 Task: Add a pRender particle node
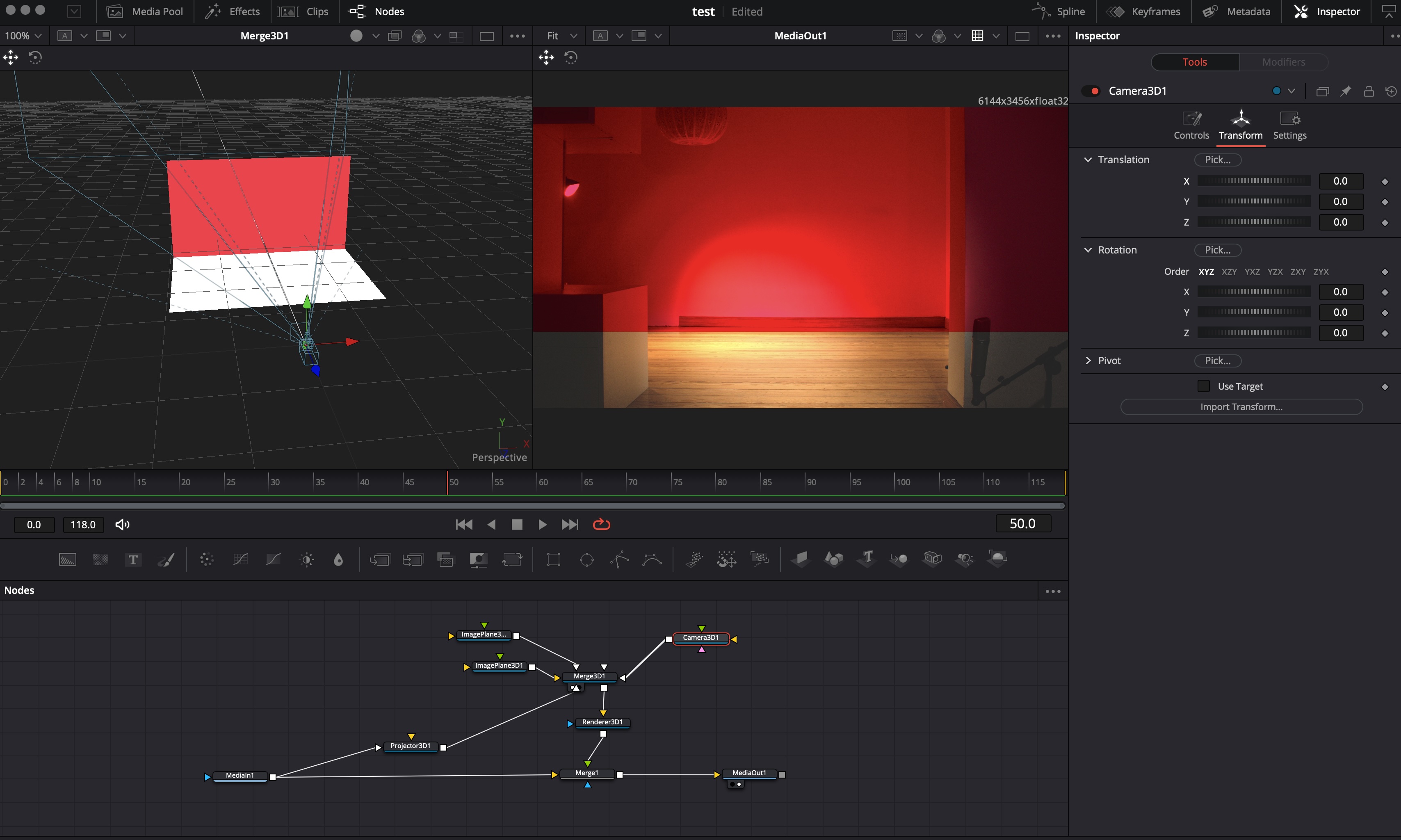[759, 560]
